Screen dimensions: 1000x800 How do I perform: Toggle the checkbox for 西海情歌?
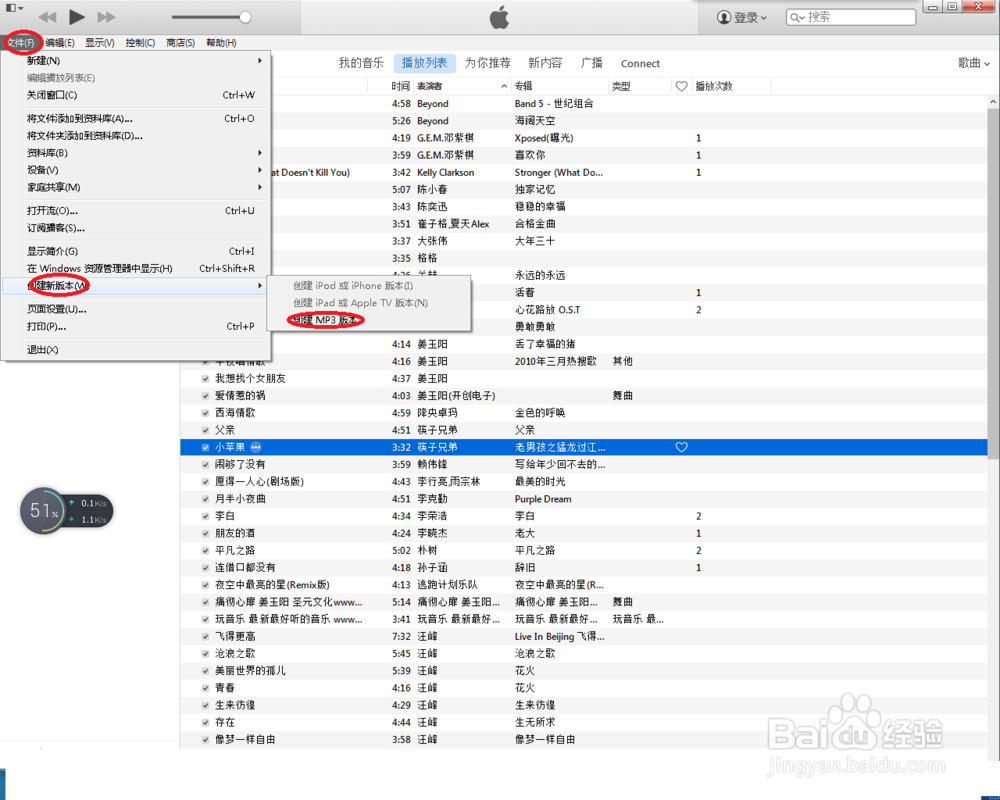(x=205, y=413)
